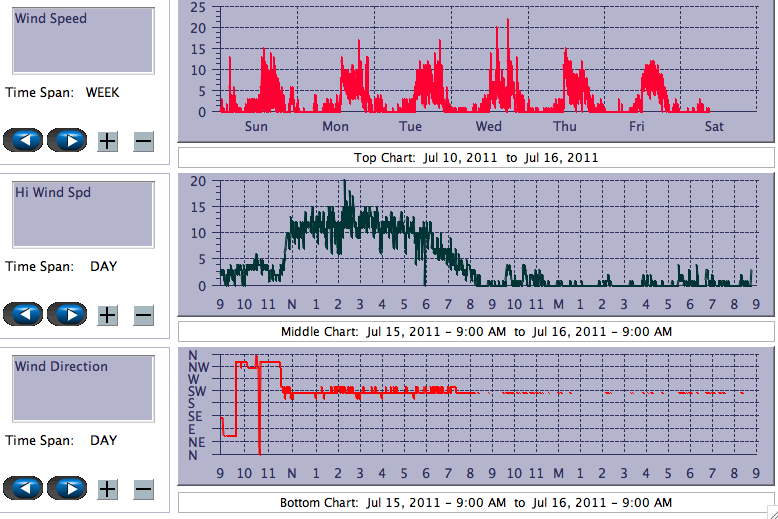This screenshot has width=778, height=519.
Task: Click minus button under Wind Direction panel
Action: pyautogui.click(x=143, y=489)
